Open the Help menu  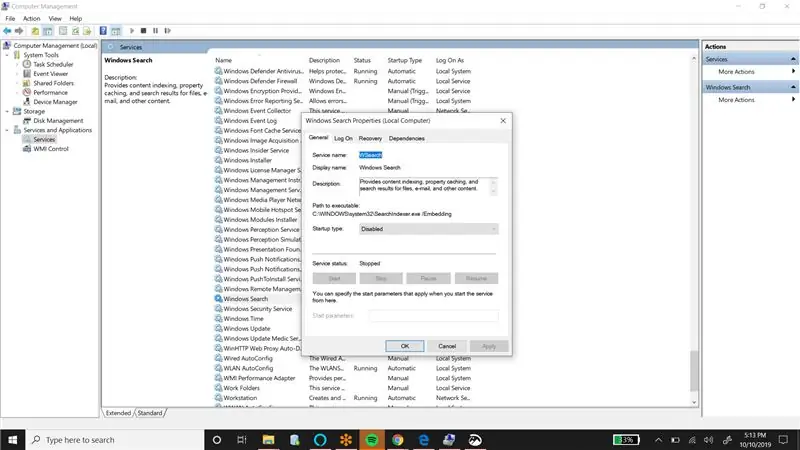(x=76, y=18)
